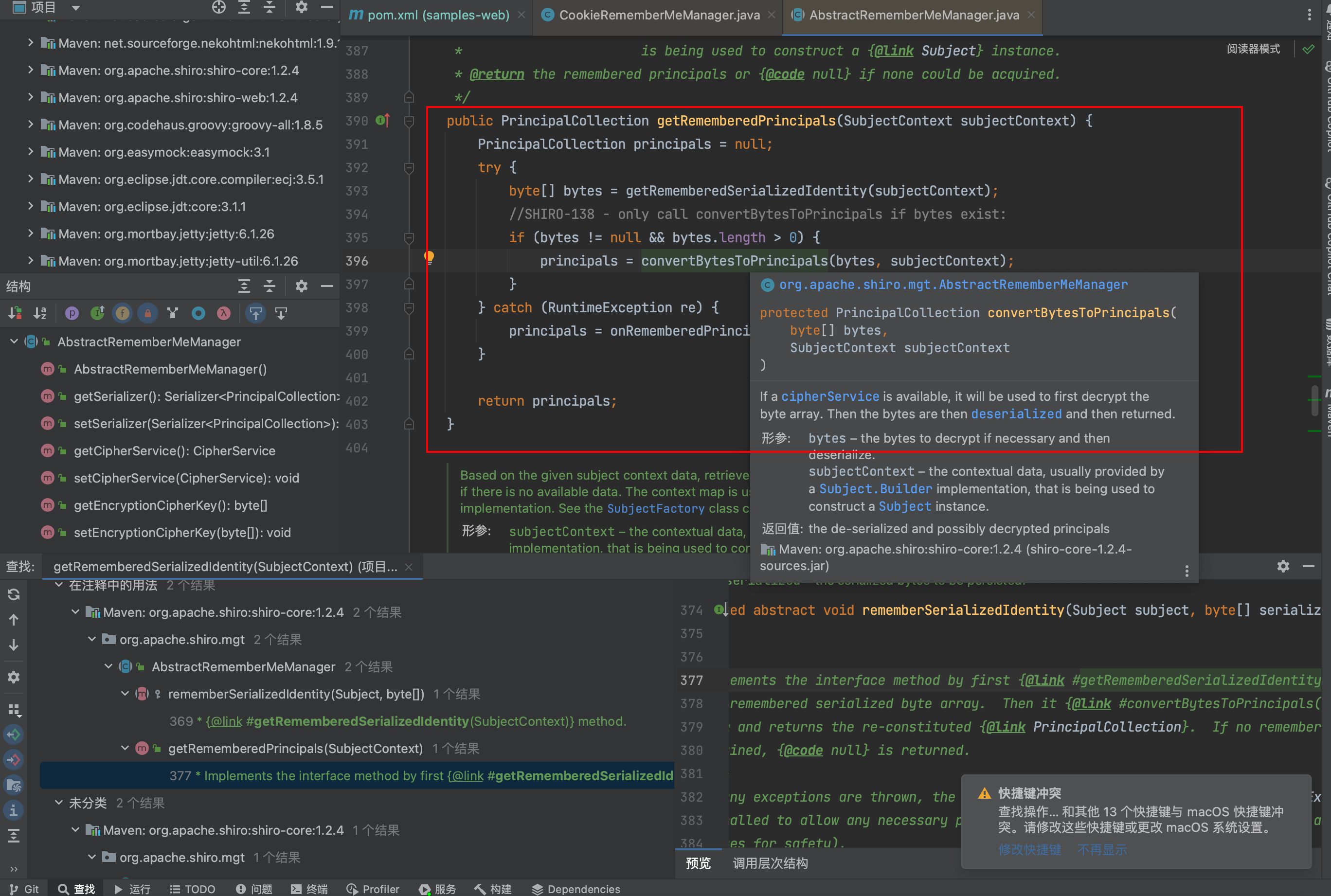The width and height of the screenshot is (1331, 896).
Task: Click the group-by branching icon in Structure
Action: [173, 313]
